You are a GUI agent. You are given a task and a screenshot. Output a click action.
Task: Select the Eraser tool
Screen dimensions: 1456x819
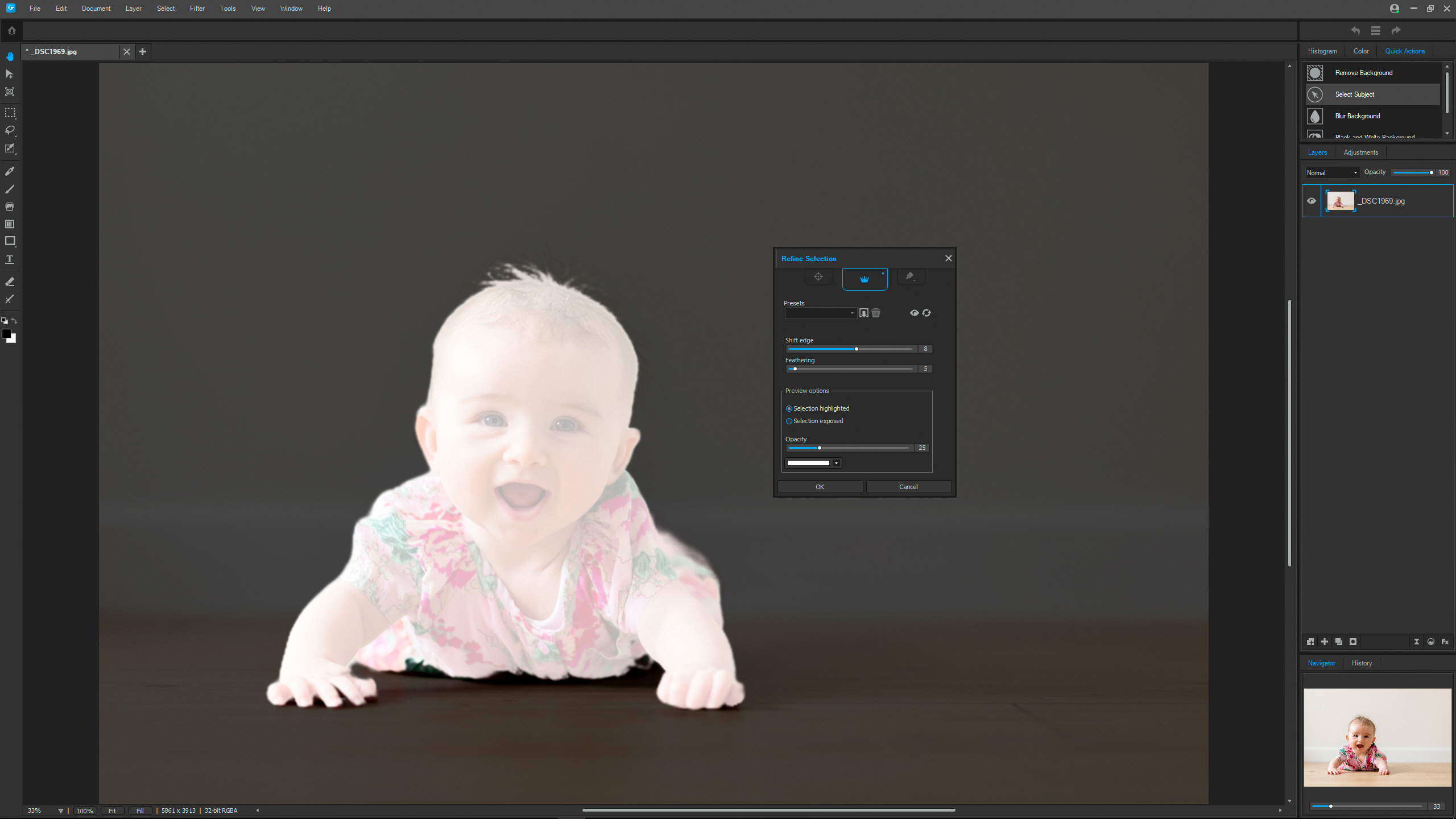coord(10,282)
